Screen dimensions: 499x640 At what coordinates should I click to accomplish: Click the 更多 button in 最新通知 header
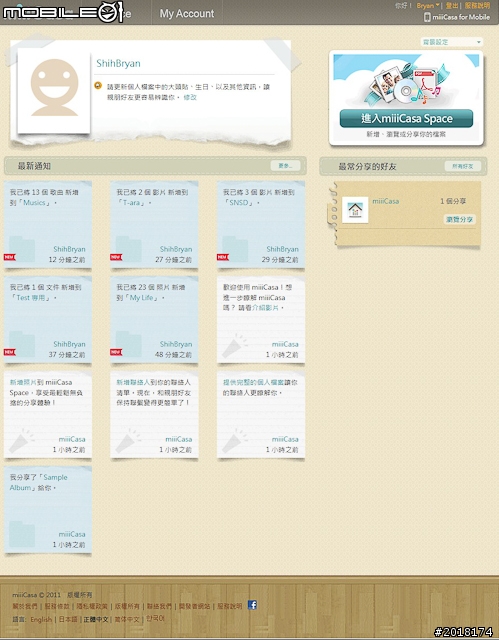click(285, 166)
